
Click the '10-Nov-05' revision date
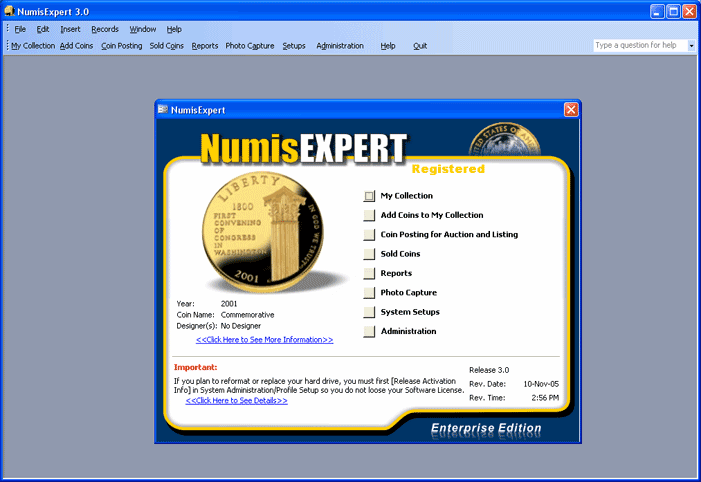541,384
